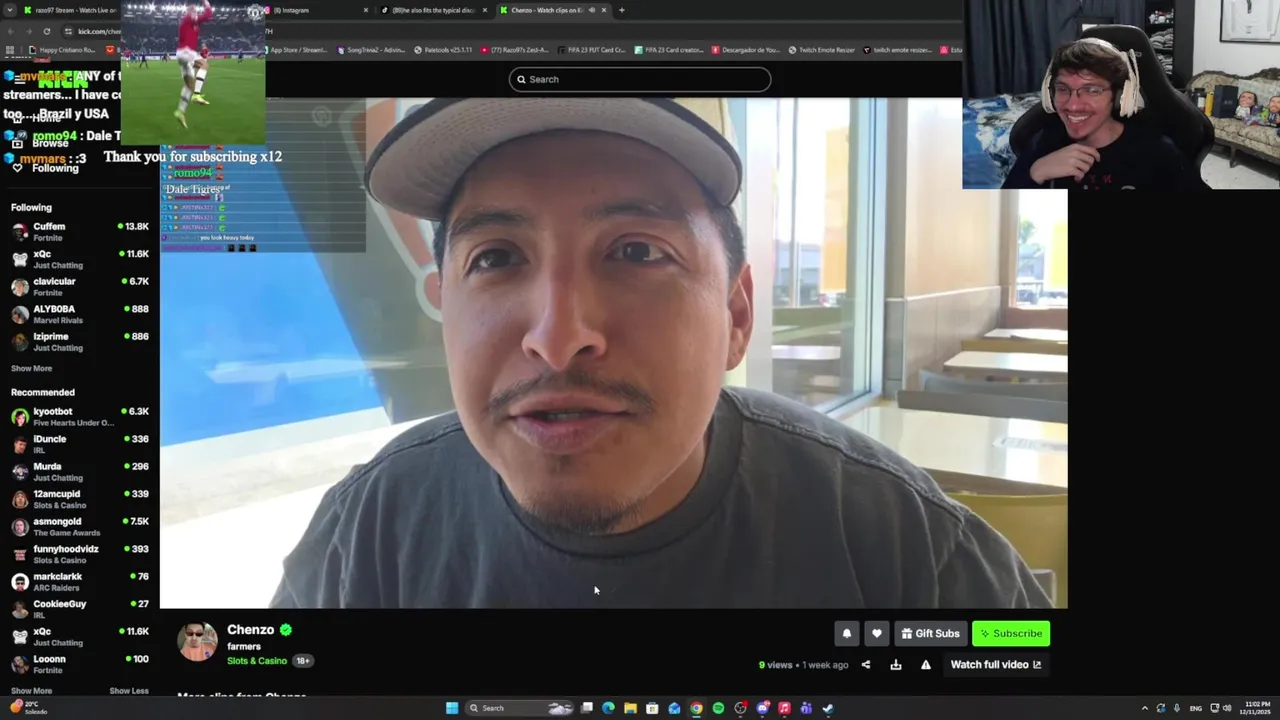
Task: Switch to razo97 Stream browser tab
Action: pos(75,10)
